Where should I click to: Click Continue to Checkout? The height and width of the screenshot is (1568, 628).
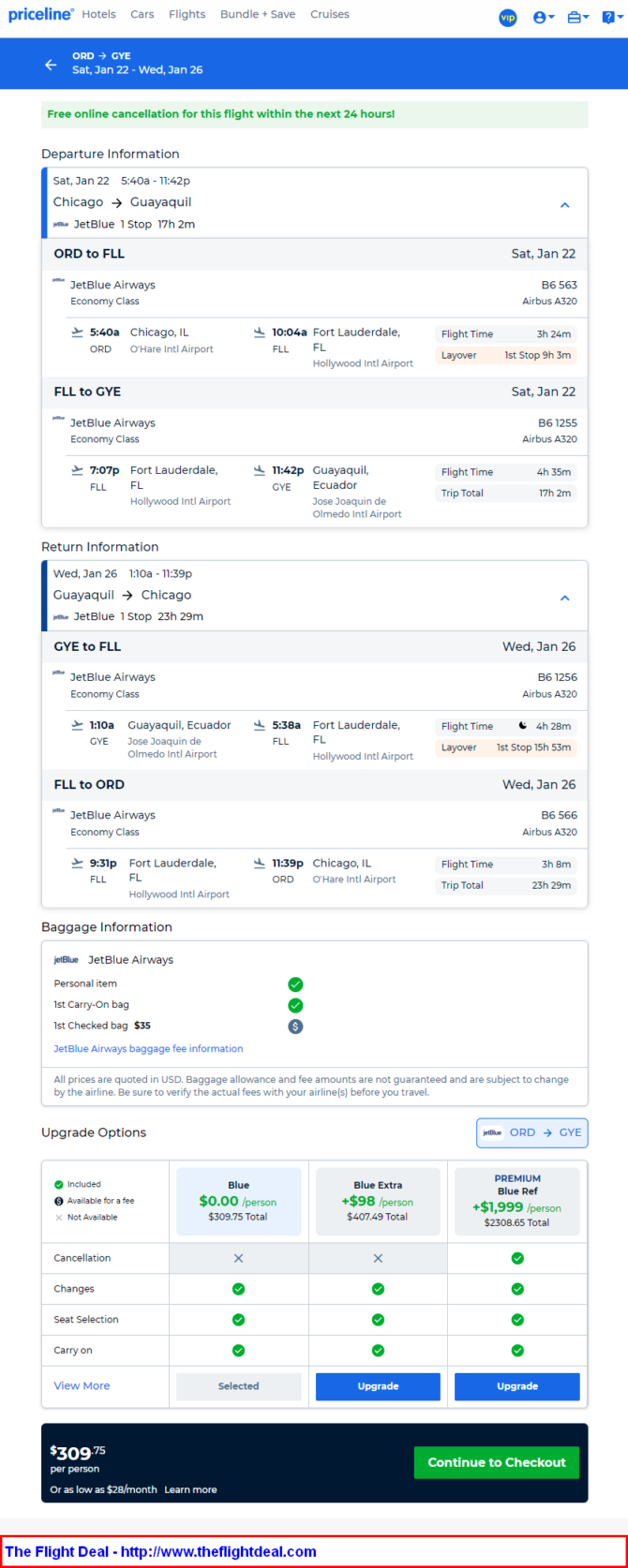[497, 1462]
